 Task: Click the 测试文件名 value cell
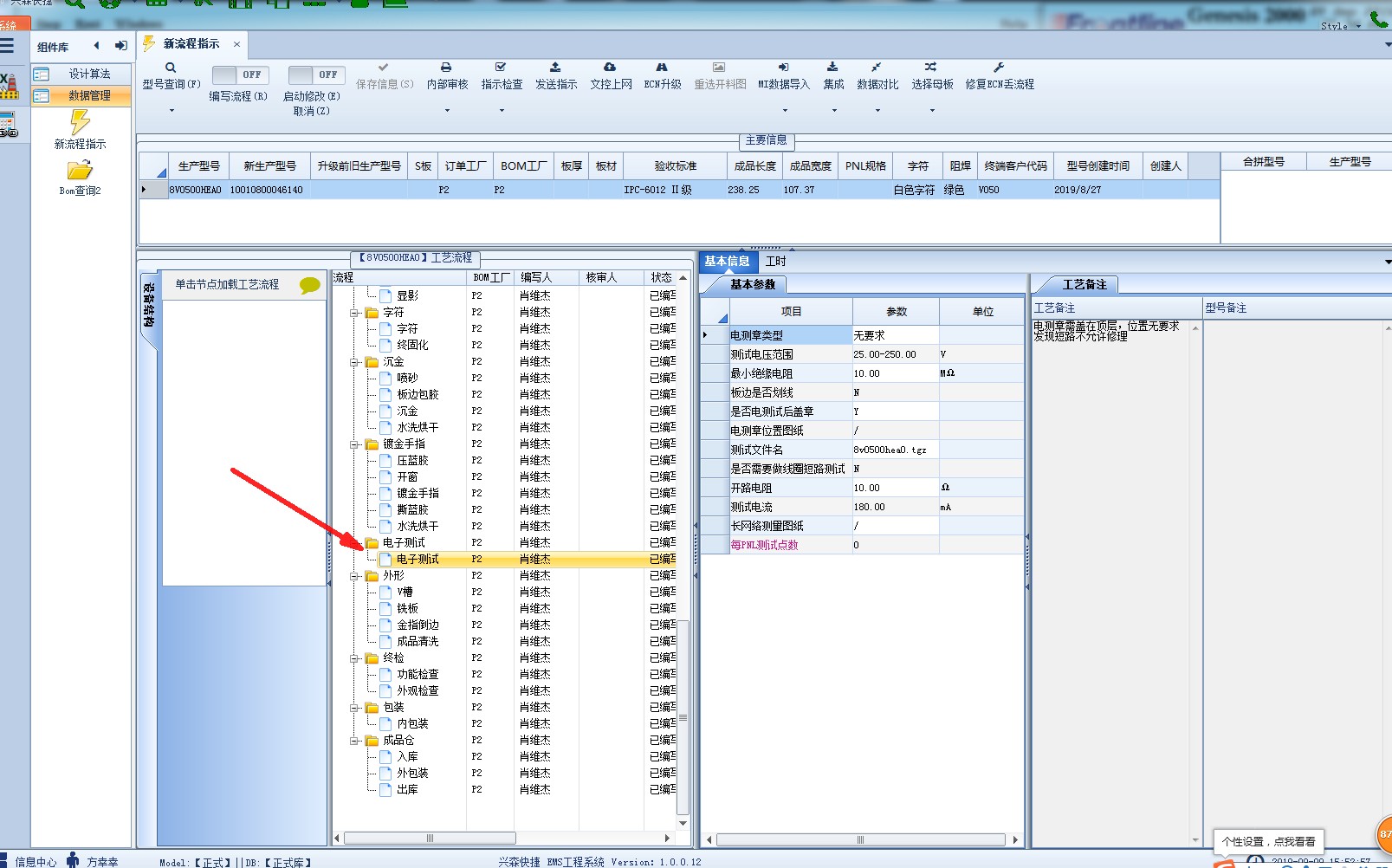coord(895,450)
